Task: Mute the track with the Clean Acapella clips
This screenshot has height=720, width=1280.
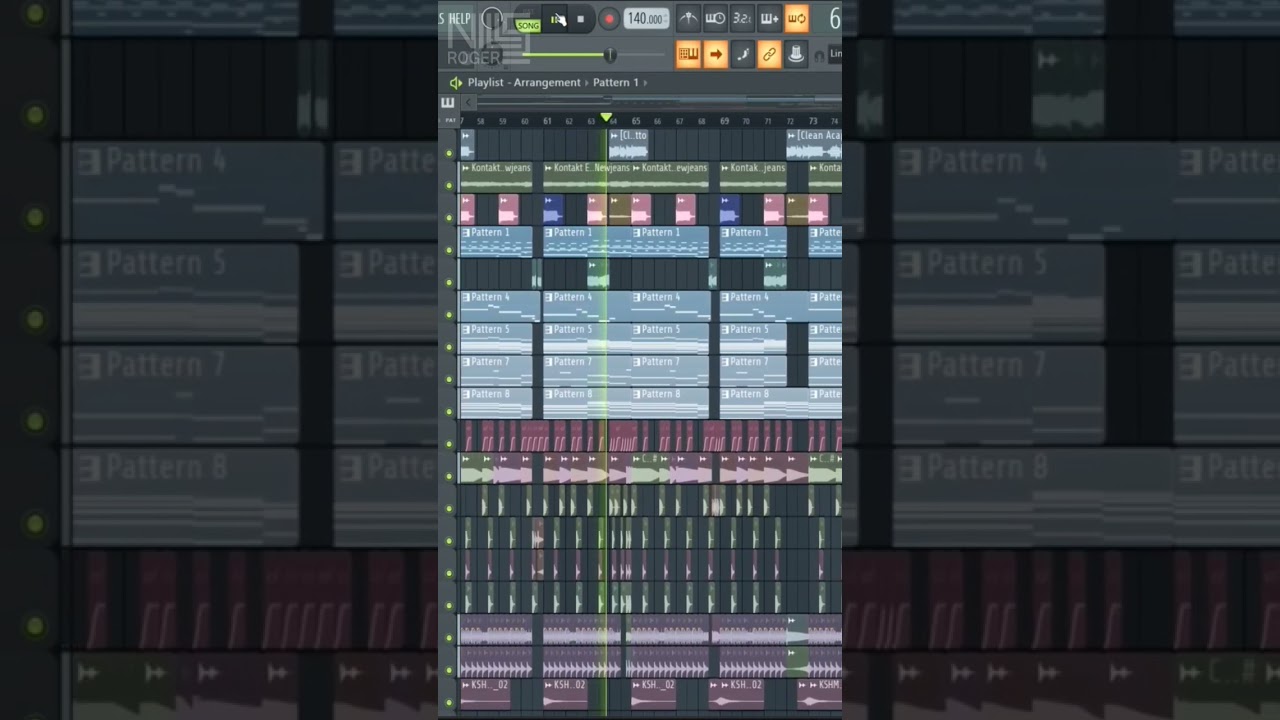Action: pos(449,153)
